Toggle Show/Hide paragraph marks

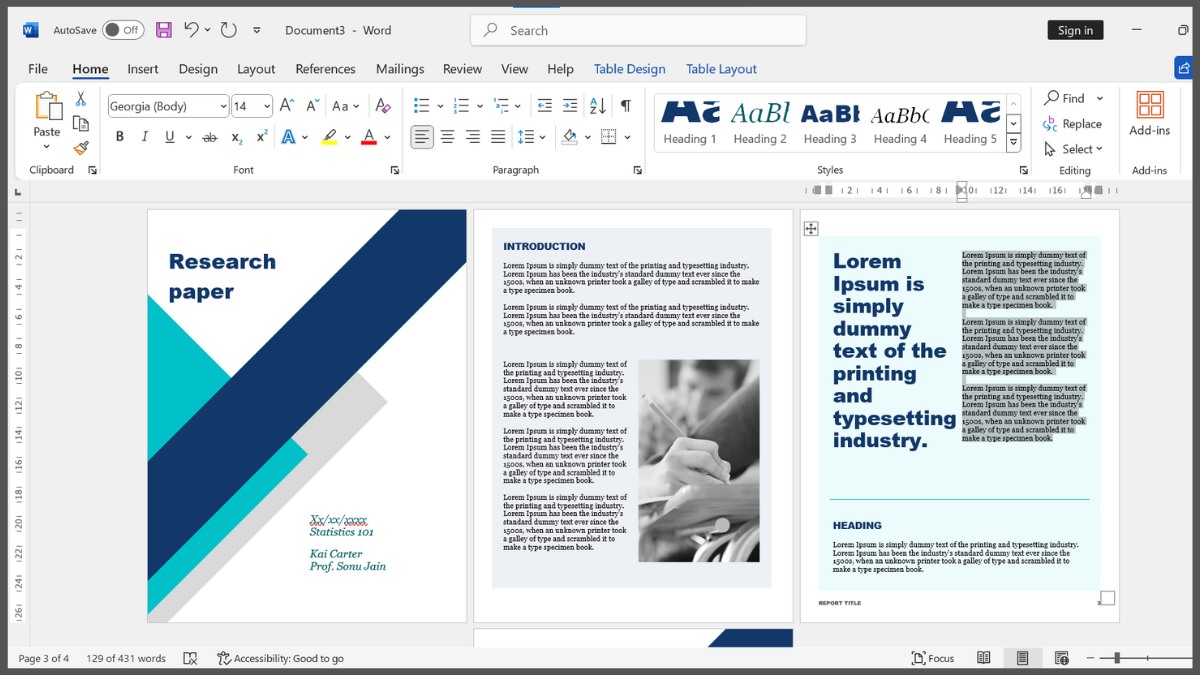pyautogui.click(x=626, y=106)
